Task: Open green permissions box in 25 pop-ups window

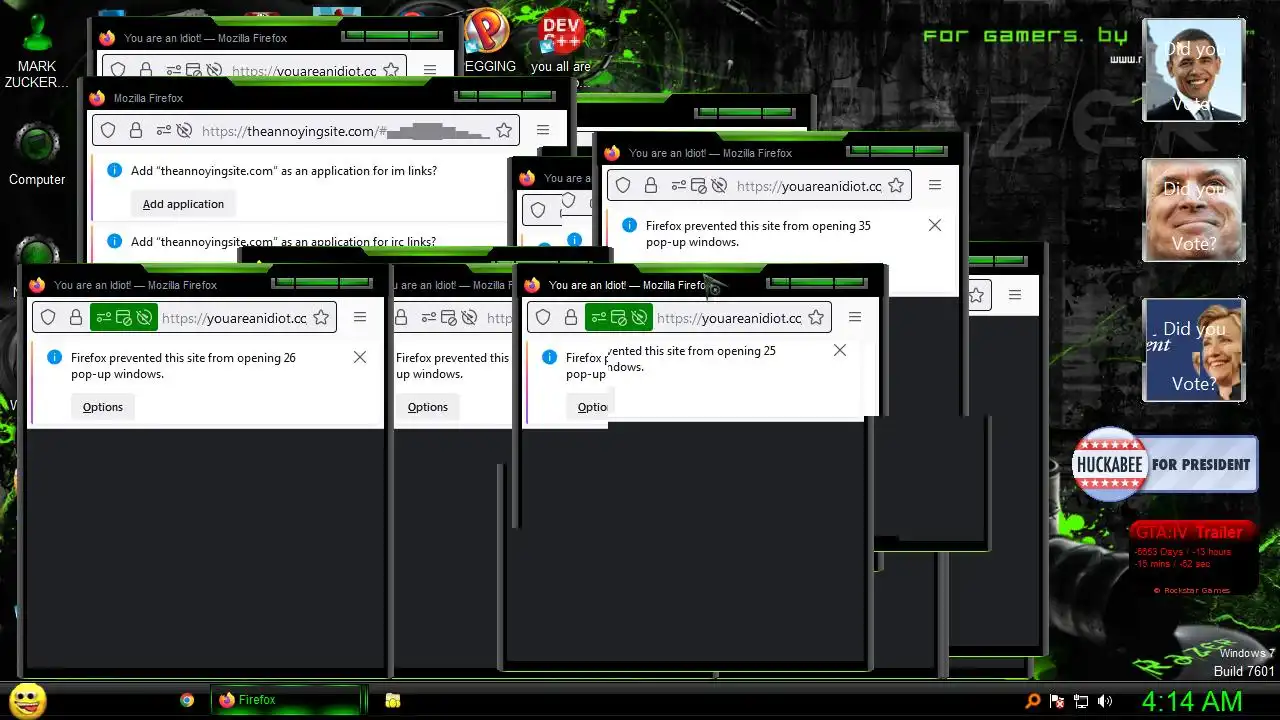Action: tap(619, 318)
